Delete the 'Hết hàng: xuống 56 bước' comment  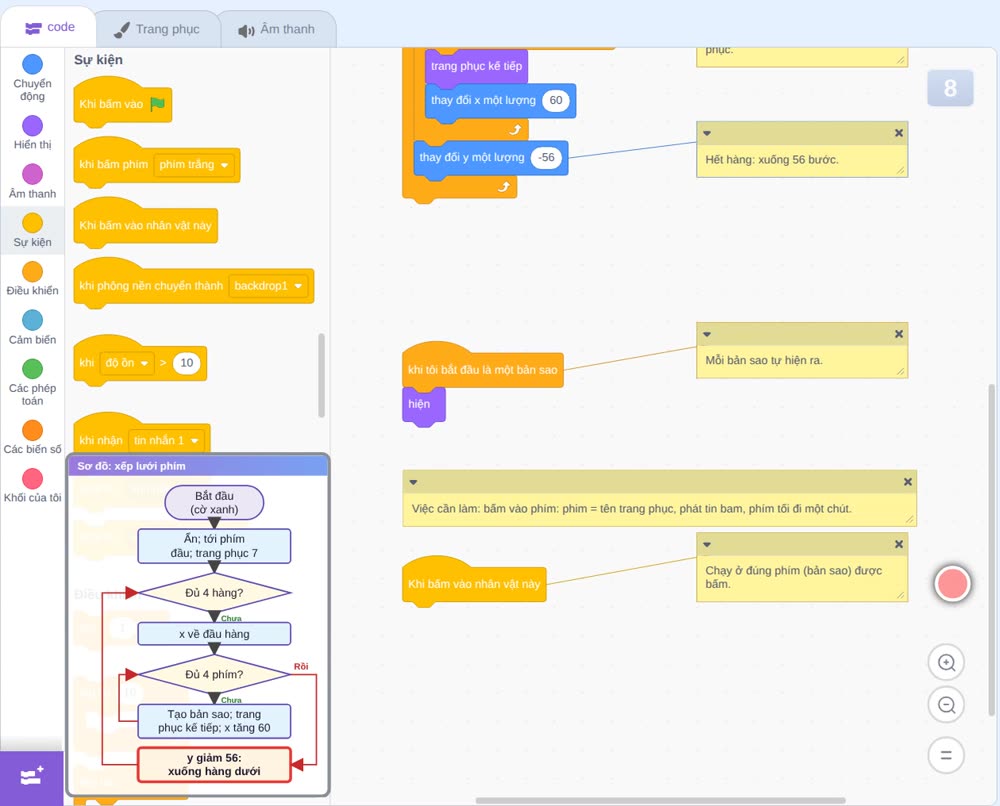(x=899, y=133)
